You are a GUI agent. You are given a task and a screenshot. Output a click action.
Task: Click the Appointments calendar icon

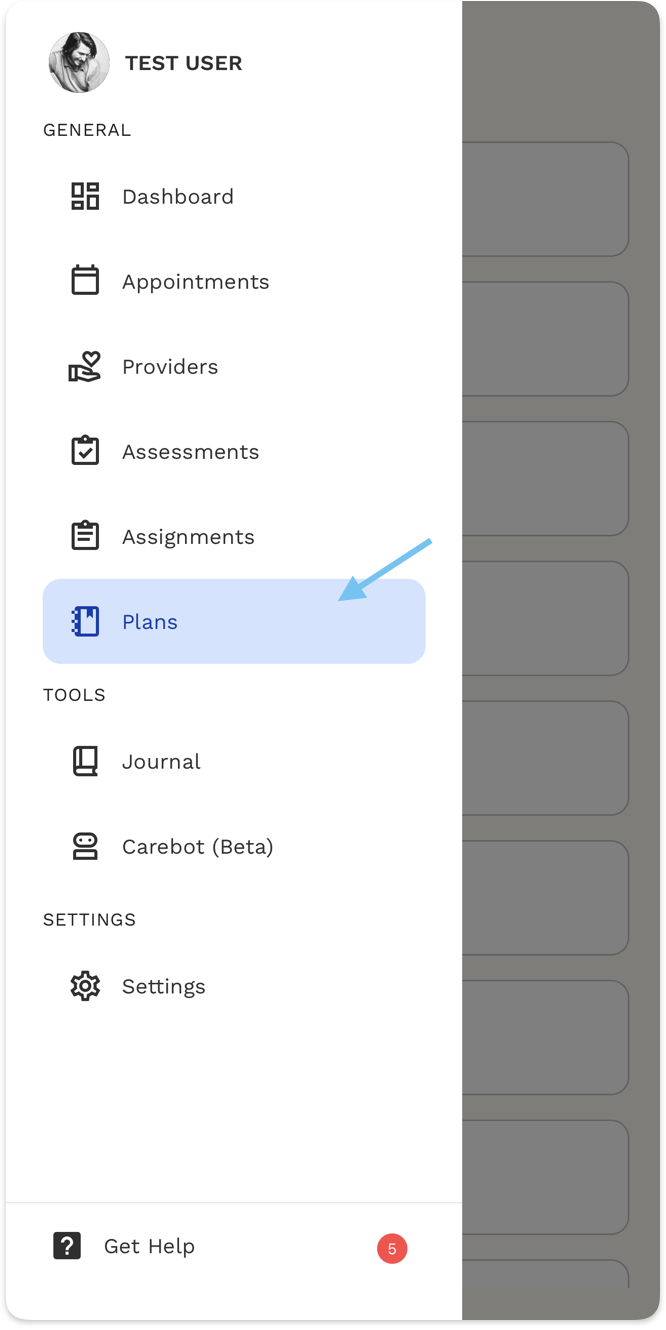tap(85, 281)
